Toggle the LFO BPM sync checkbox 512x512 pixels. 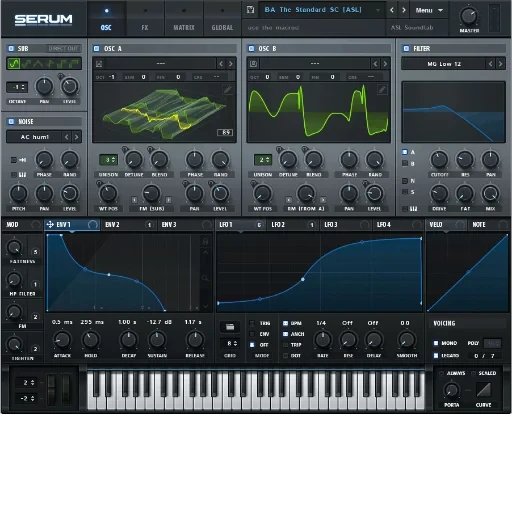coord(285,323)
